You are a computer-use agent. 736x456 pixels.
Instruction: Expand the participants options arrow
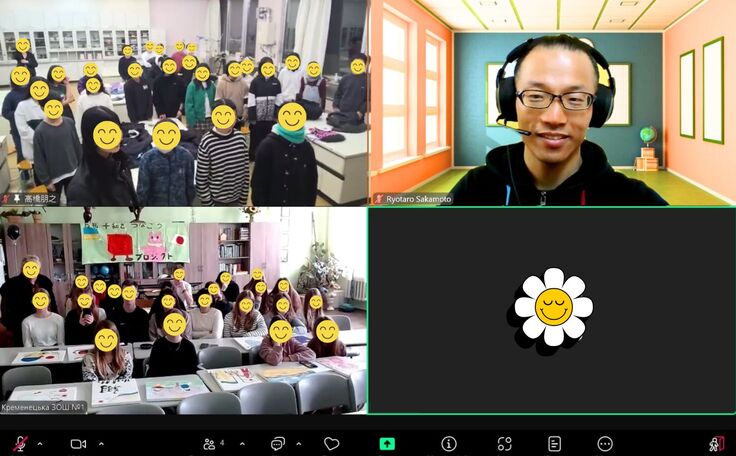click(241, 444)
